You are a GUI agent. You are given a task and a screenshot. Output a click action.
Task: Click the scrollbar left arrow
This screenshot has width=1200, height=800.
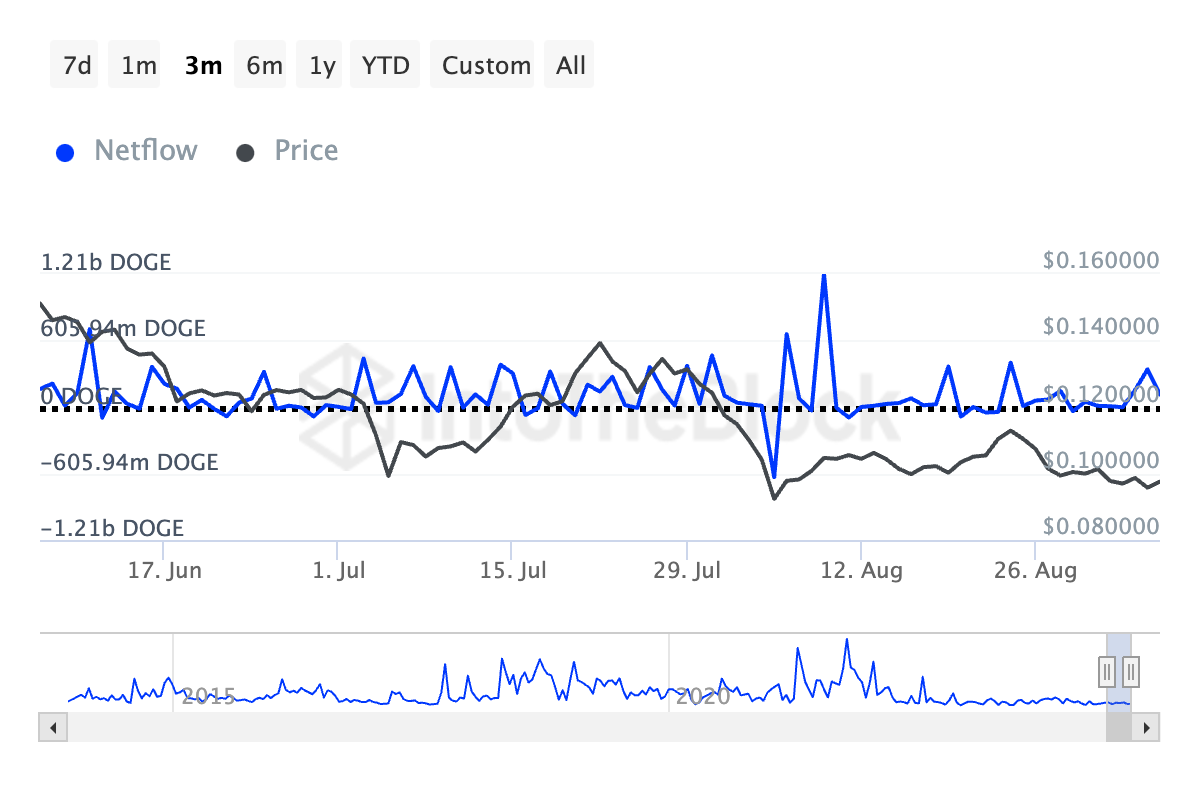(x=49, y=727)
